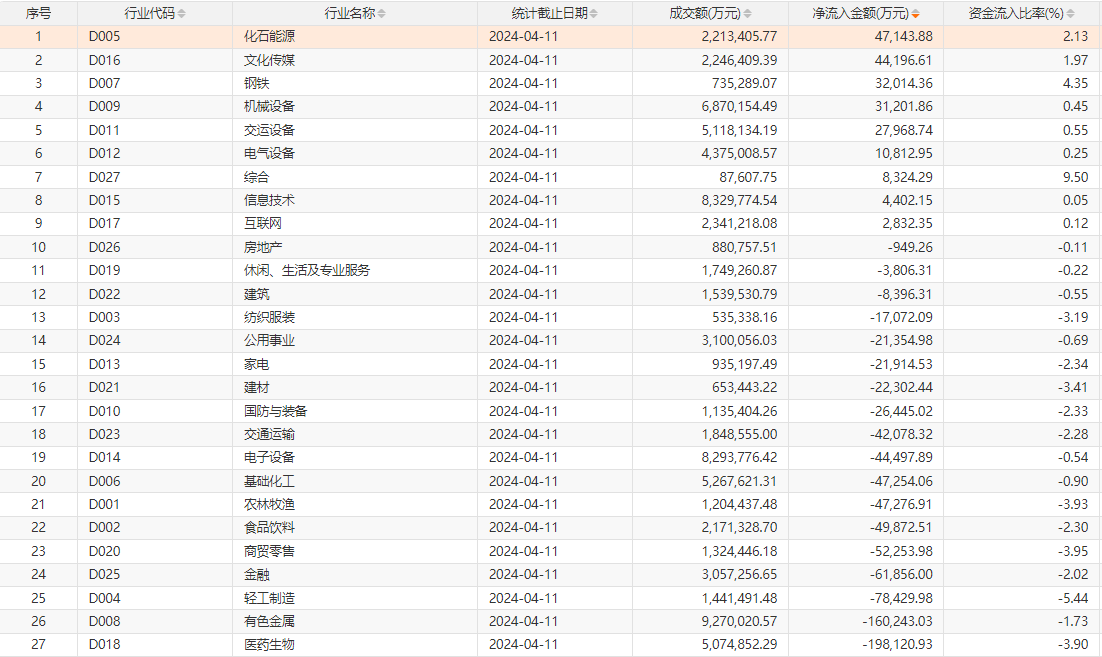
Task: Select industry code D007
Action: (104, 84)
